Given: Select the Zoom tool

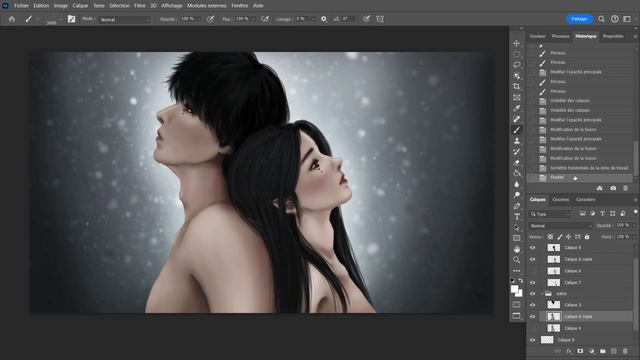Looking at the screenshot, I should pos(517,260).
